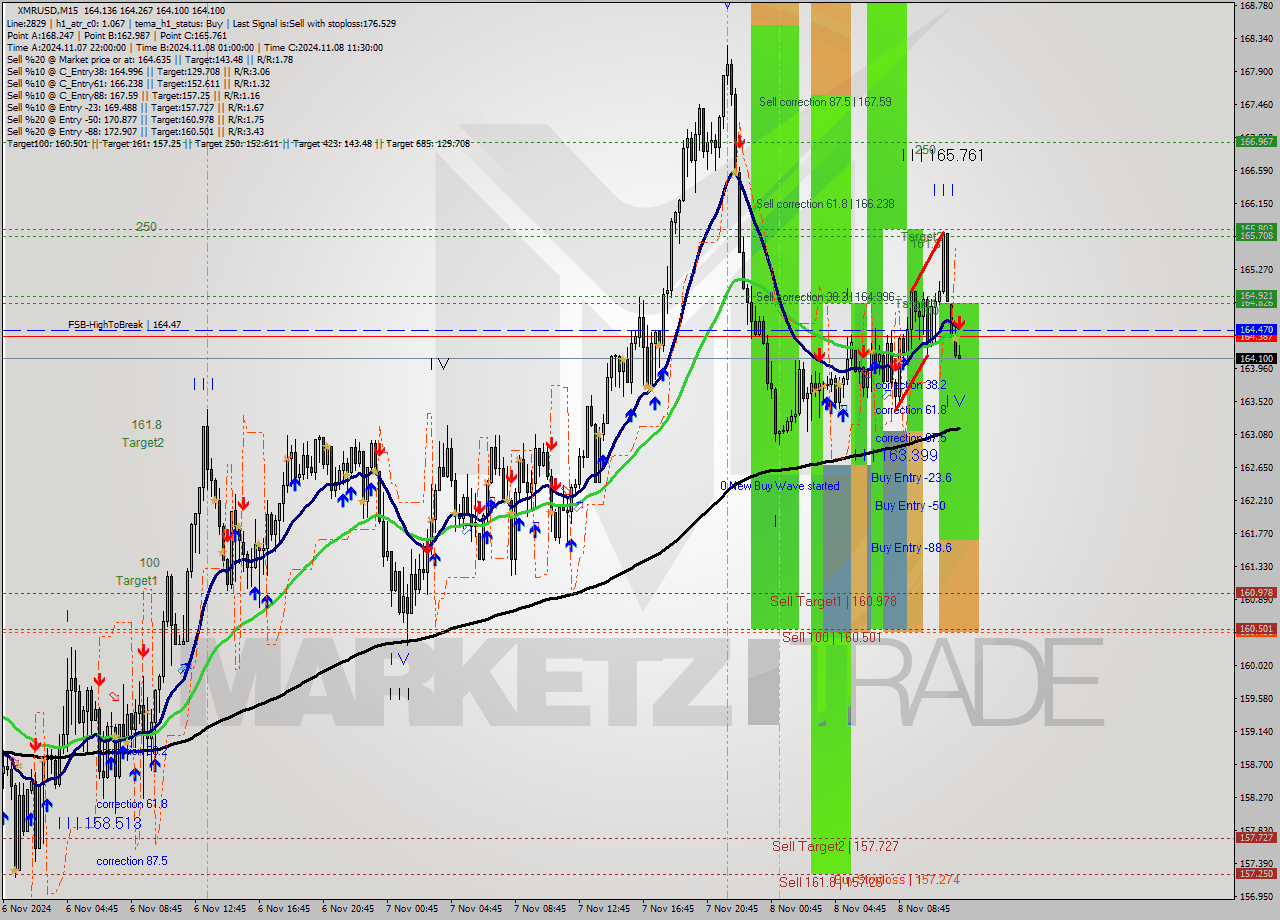This screenshot has width=1280, height=920.
Task: Click the '161.8 Target2' label on left
Action: pyautogui.click(x=144, y=434)
